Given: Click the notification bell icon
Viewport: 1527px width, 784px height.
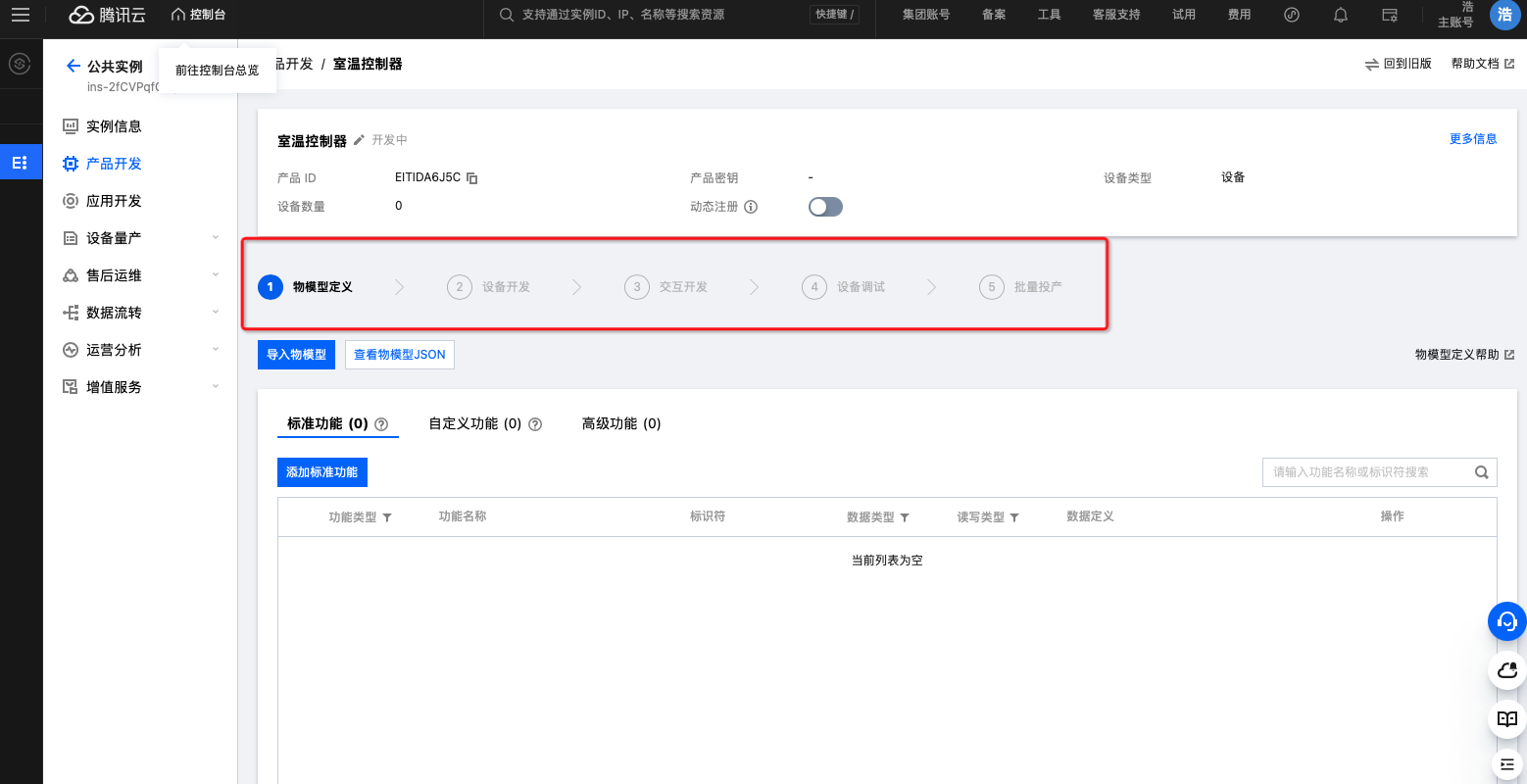Looking at the screenshot, I should point(1340,15).
